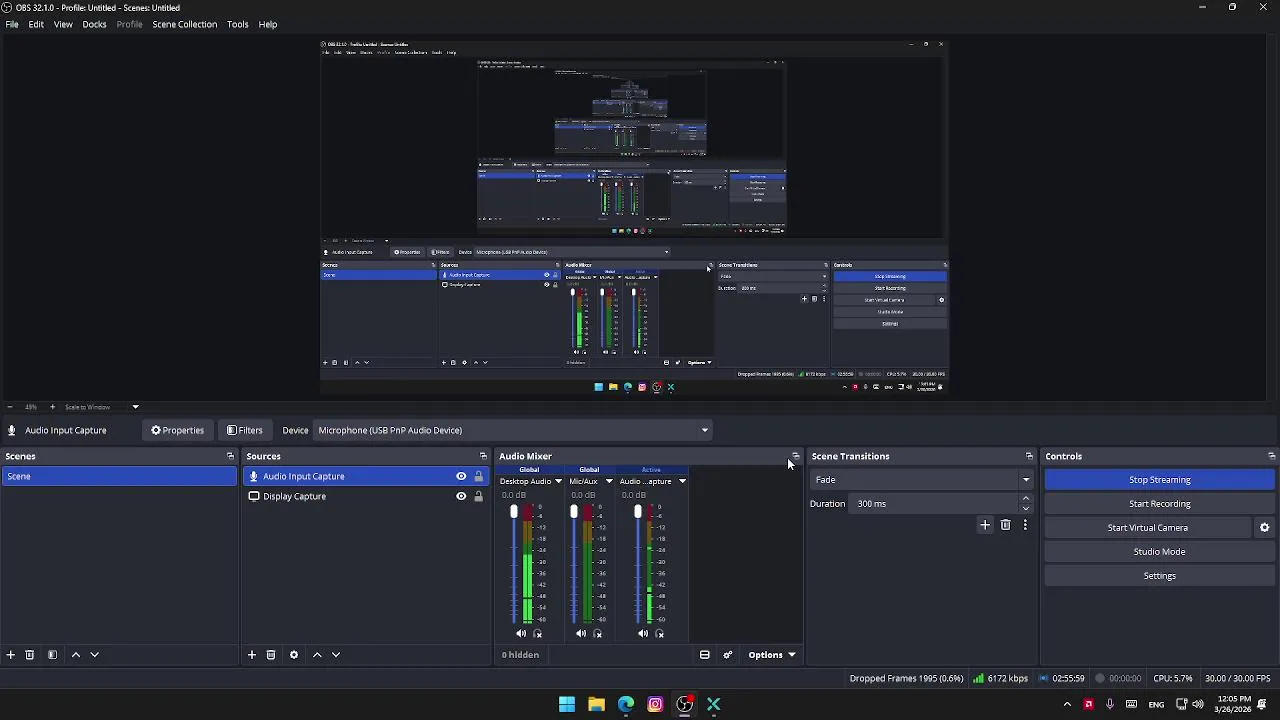Mute Desktop Audio speaker icon
This screenshot has height=720, width=1280.
(x=521, y=633)
